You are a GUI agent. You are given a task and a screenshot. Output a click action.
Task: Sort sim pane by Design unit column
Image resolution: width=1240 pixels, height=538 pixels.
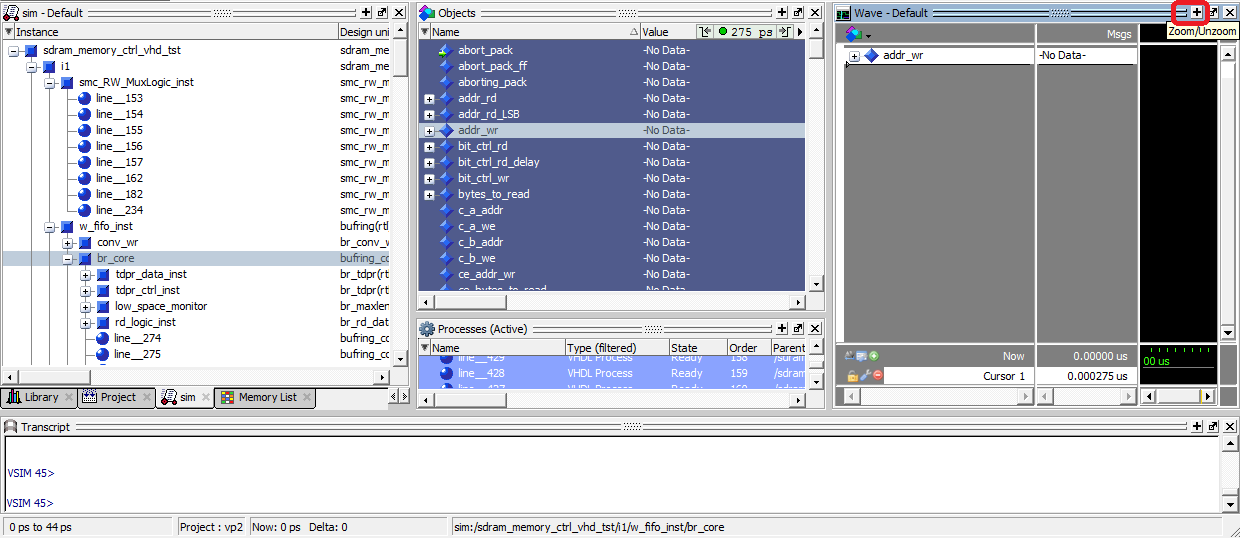(364, 32)
